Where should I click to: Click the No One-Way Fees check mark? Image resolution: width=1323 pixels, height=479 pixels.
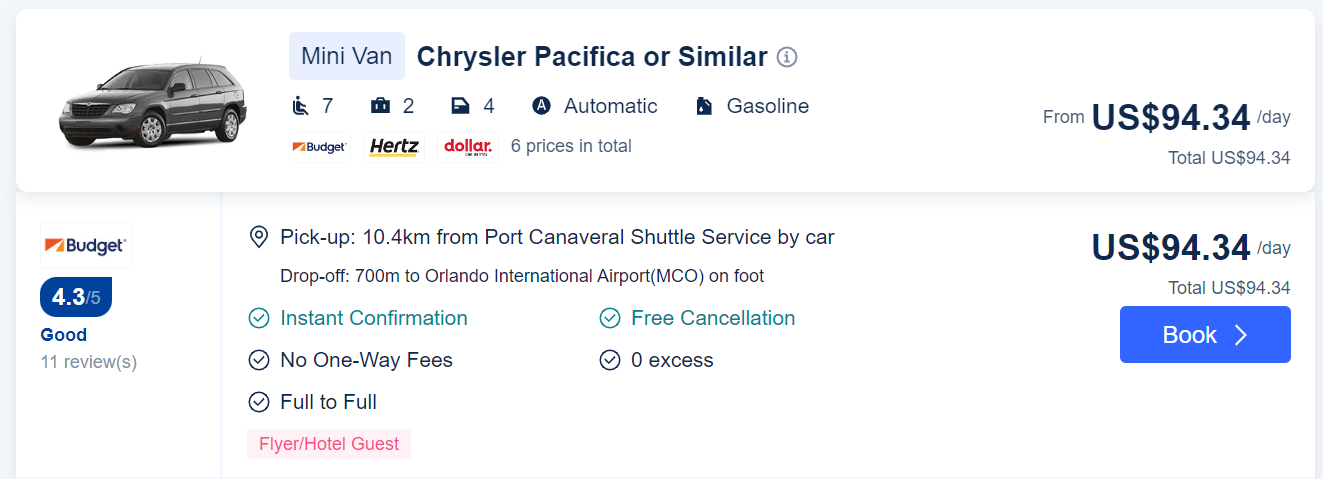click(259, 360)
